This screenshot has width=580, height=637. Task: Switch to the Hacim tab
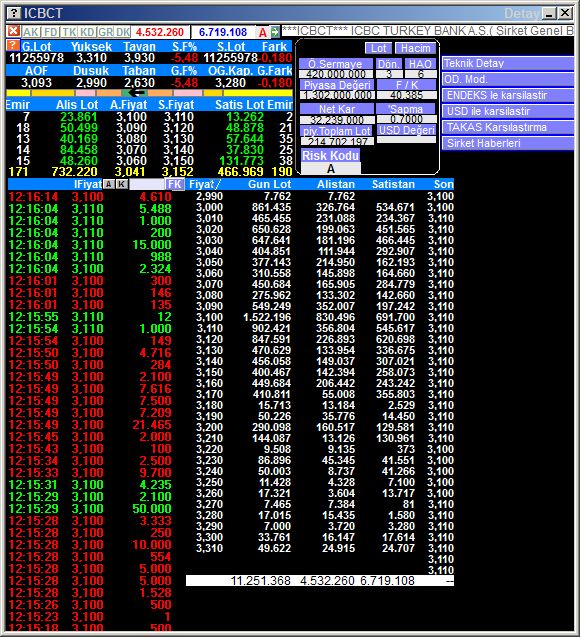point(415,48)
